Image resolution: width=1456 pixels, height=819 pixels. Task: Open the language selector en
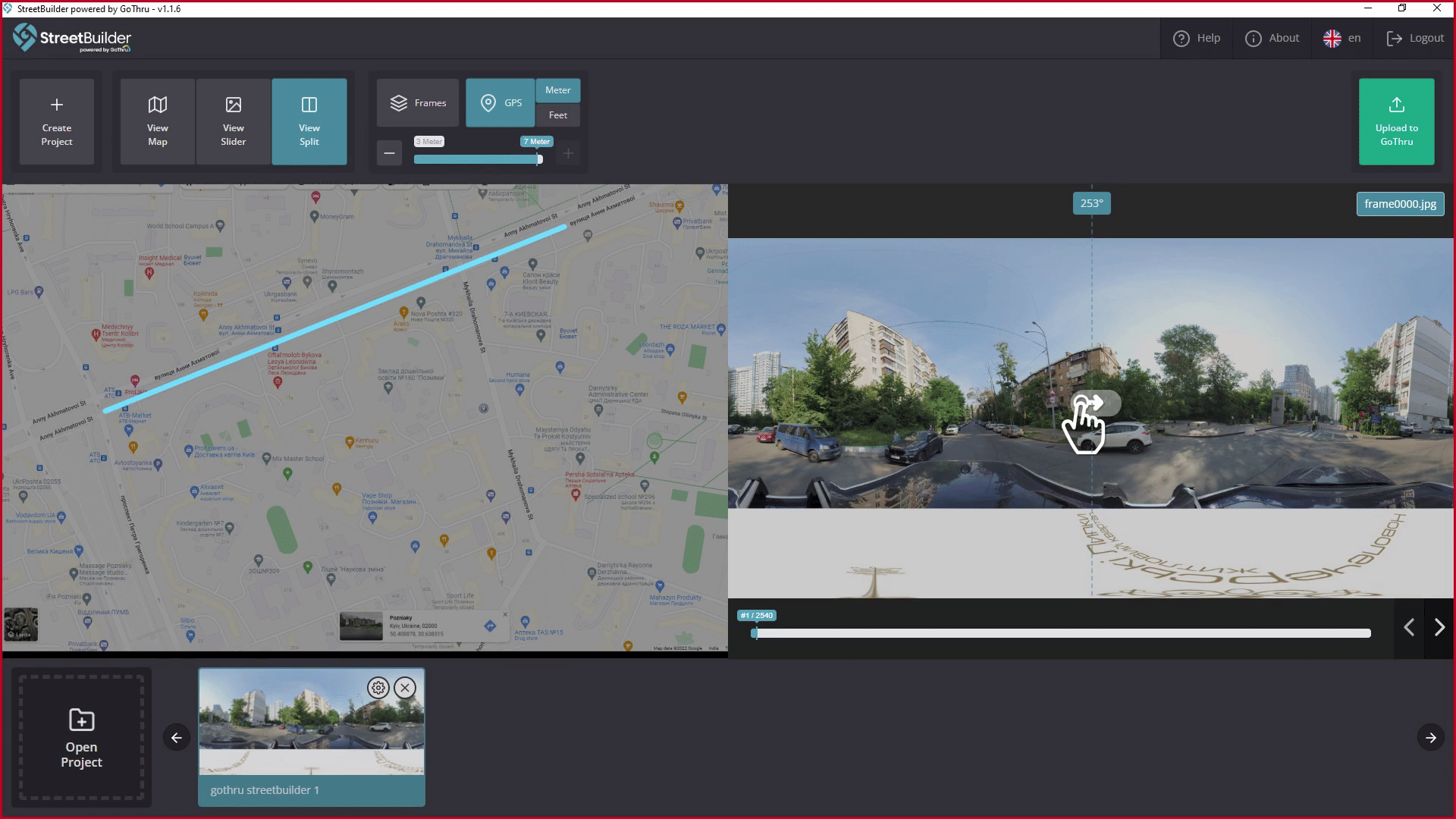coord(1342,38)
